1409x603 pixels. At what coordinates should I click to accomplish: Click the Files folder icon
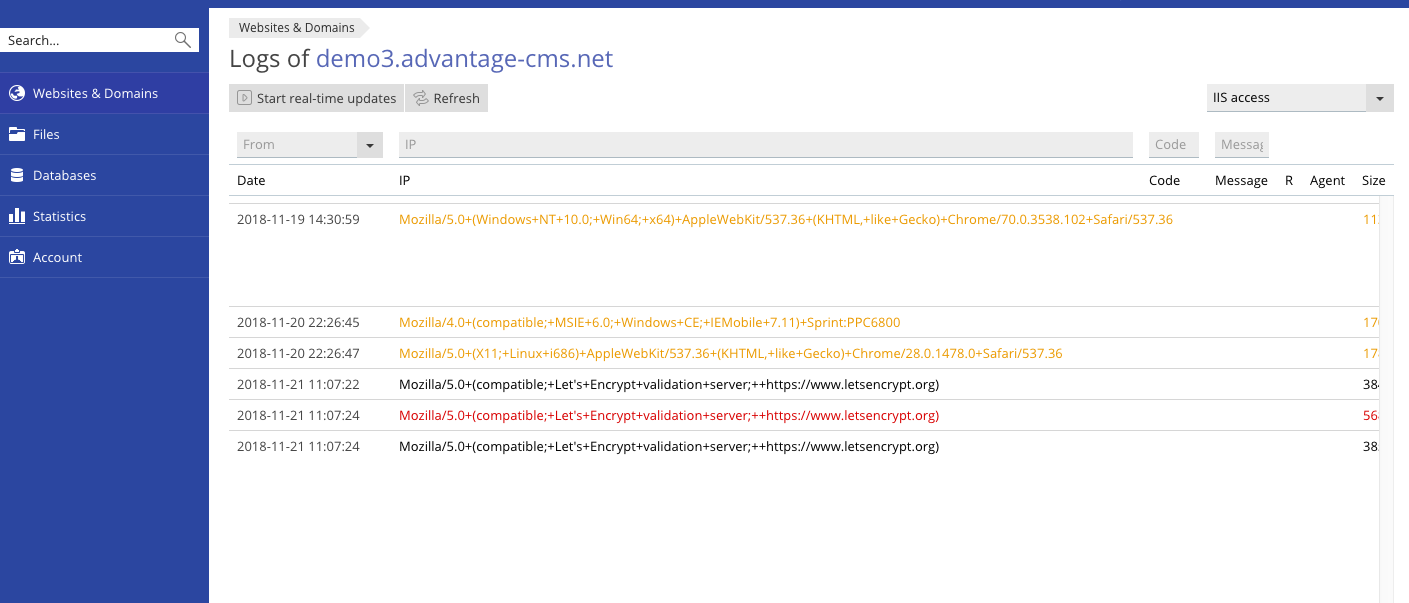tap(16, 134)
